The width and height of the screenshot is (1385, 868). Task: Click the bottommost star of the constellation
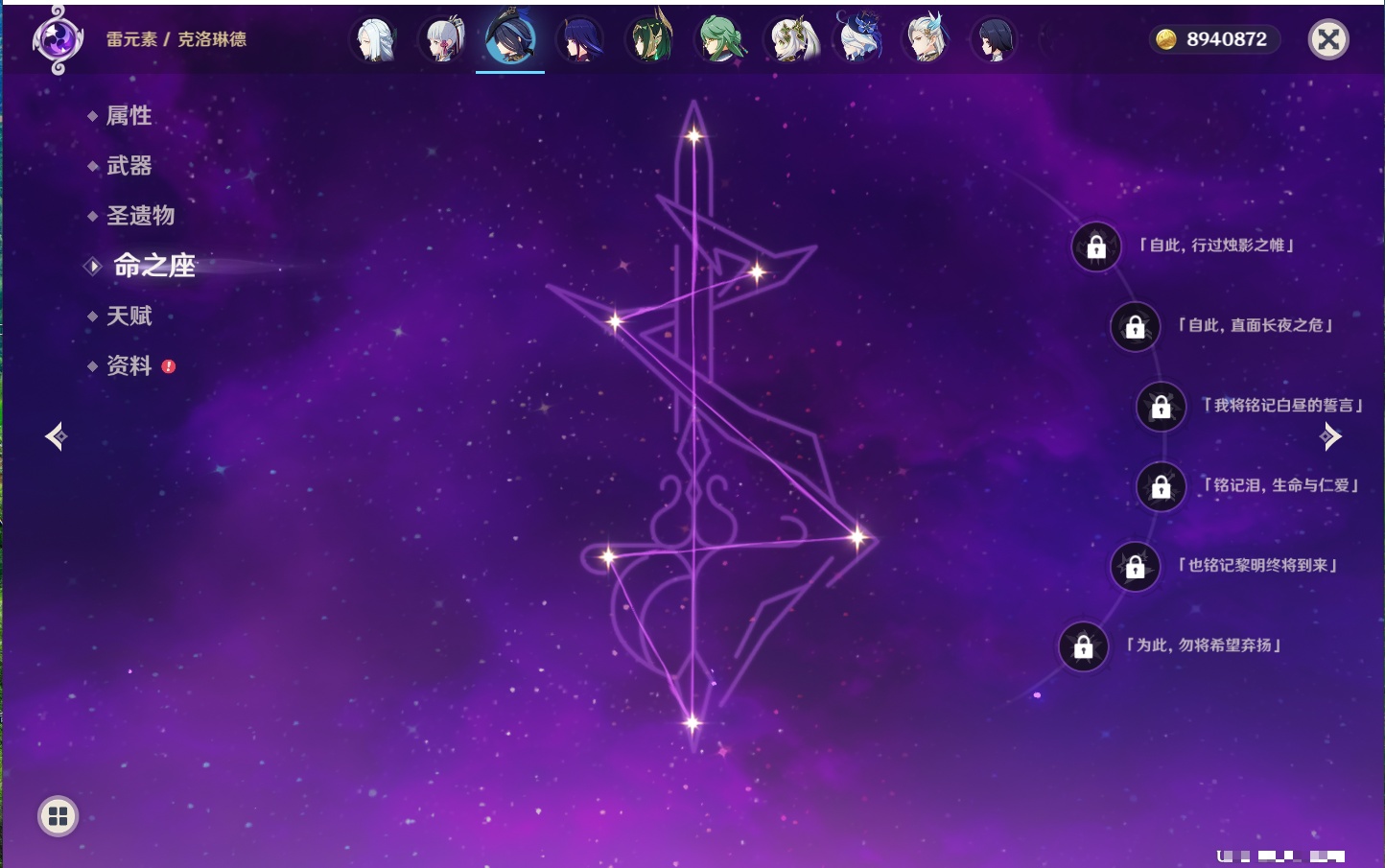[x=692, y=723]
